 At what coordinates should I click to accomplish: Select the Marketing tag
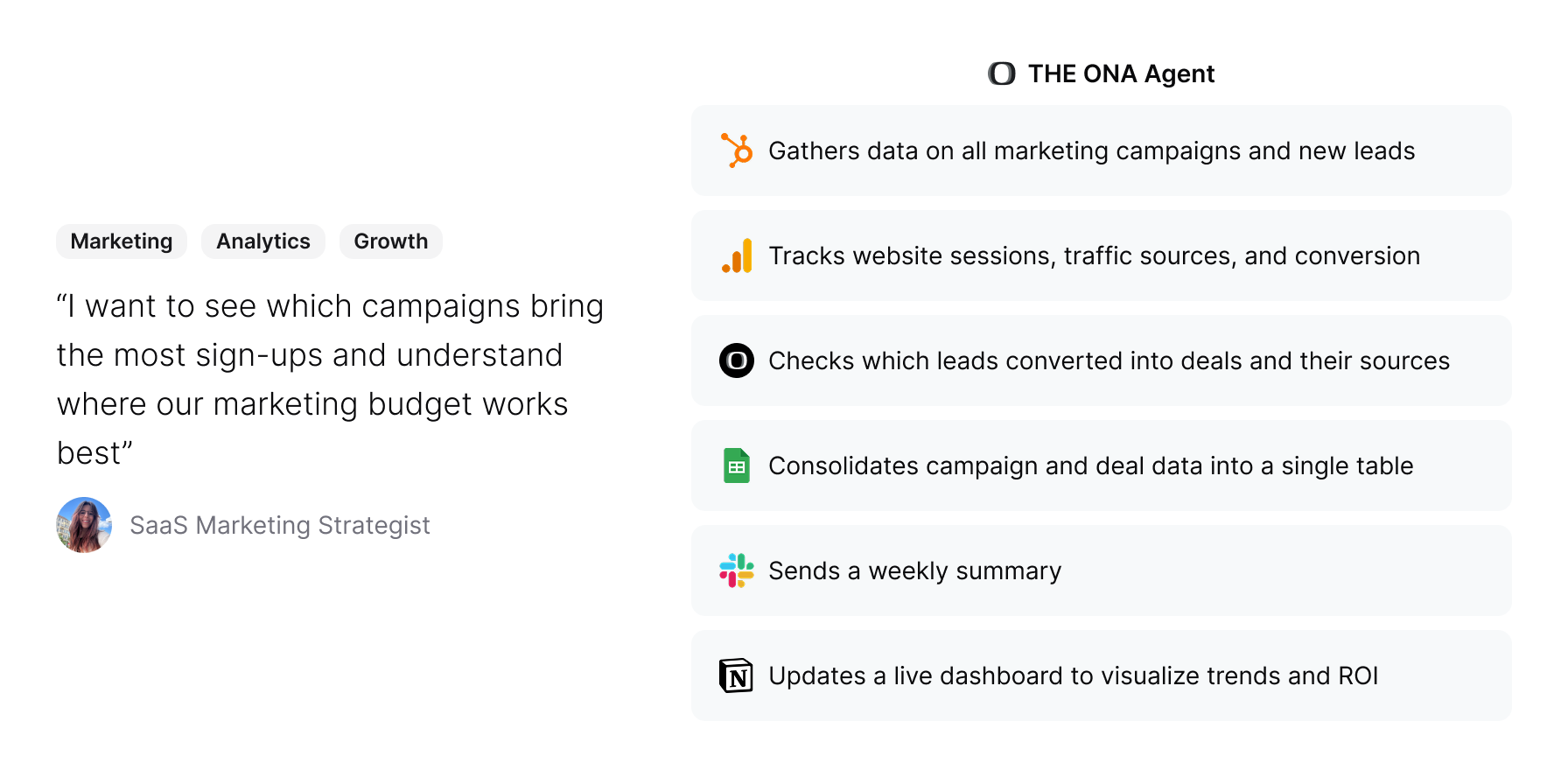pyautogui.click(x=122, y=241)
